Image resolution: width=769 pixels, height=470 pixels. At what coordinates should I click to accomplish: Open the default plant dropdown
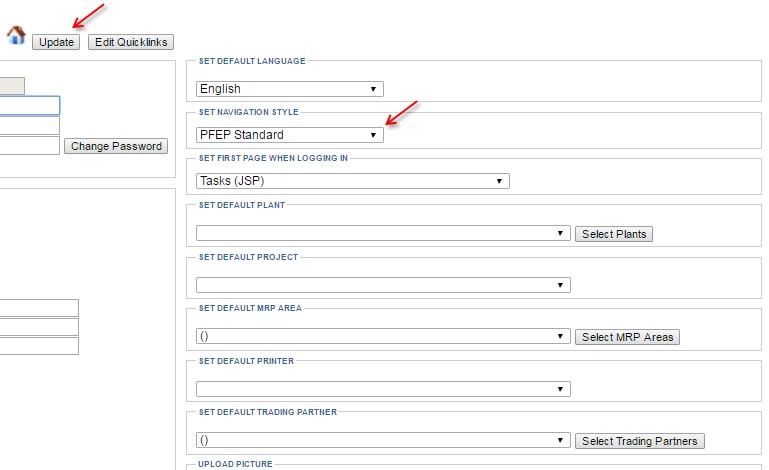coord(383,233)
